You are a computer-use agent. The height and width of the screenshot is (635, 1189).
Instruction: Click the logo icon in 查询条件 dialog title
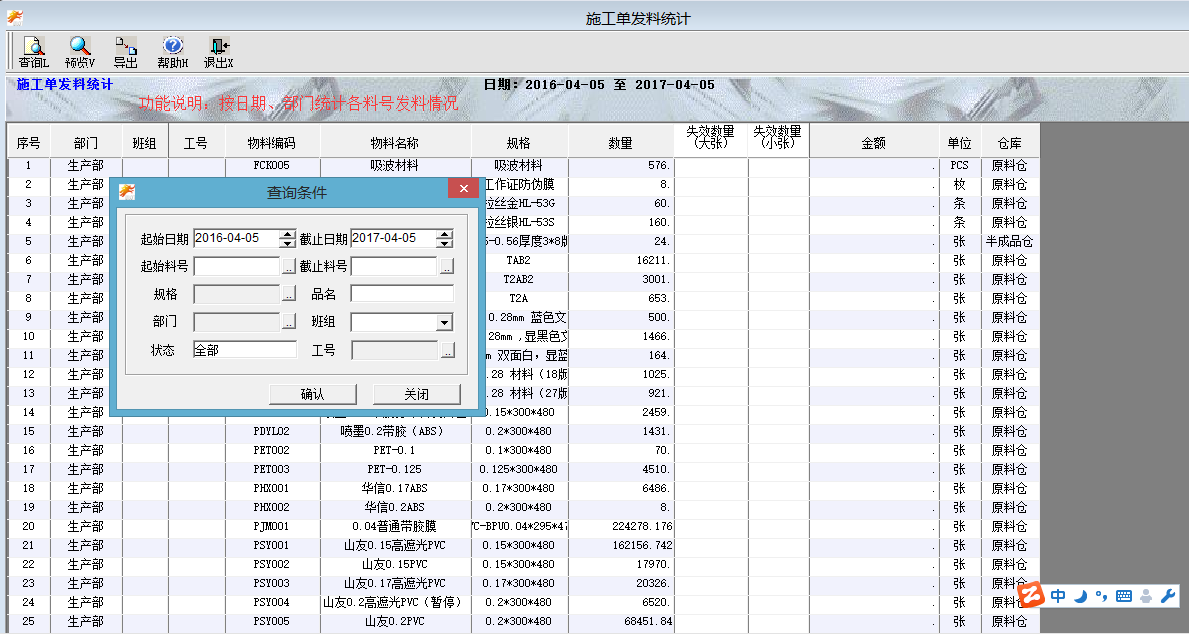(x=127, y=192)
